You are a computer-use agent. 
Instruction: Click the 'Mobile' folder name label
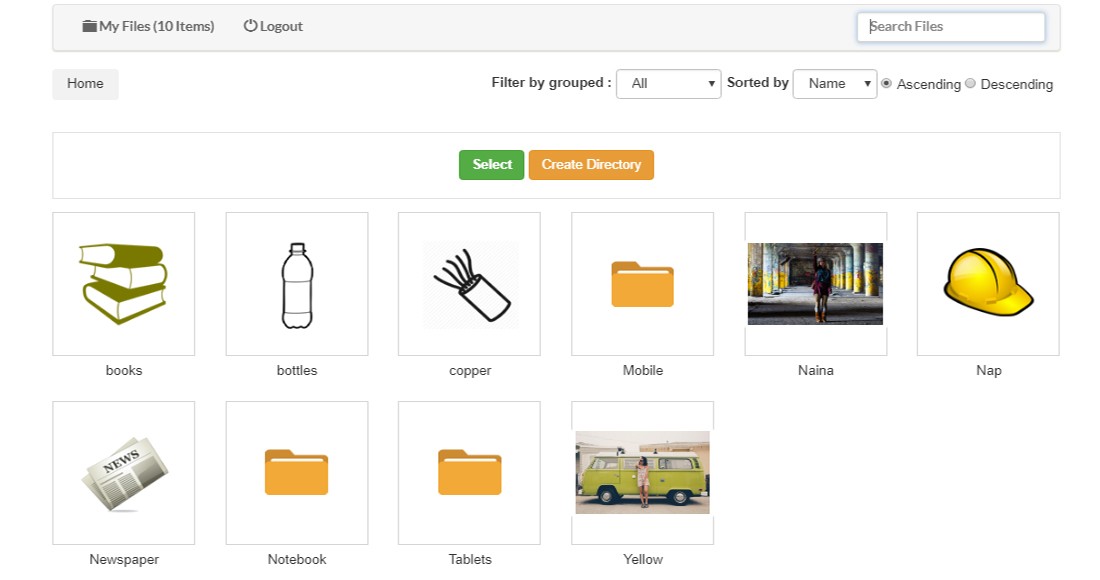pos(643,370)
